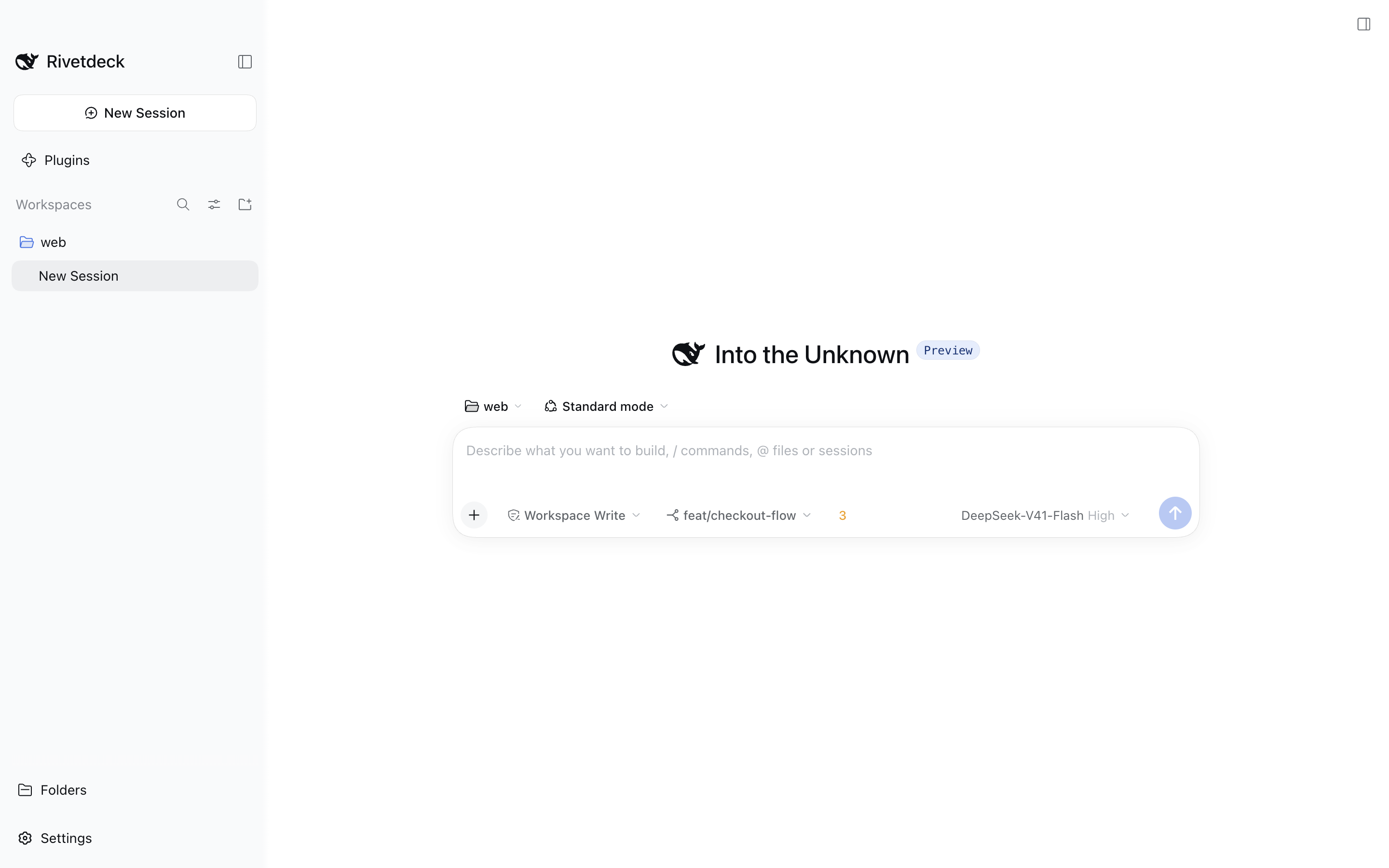Start a New Session
1389x868 pixels.
135,113
